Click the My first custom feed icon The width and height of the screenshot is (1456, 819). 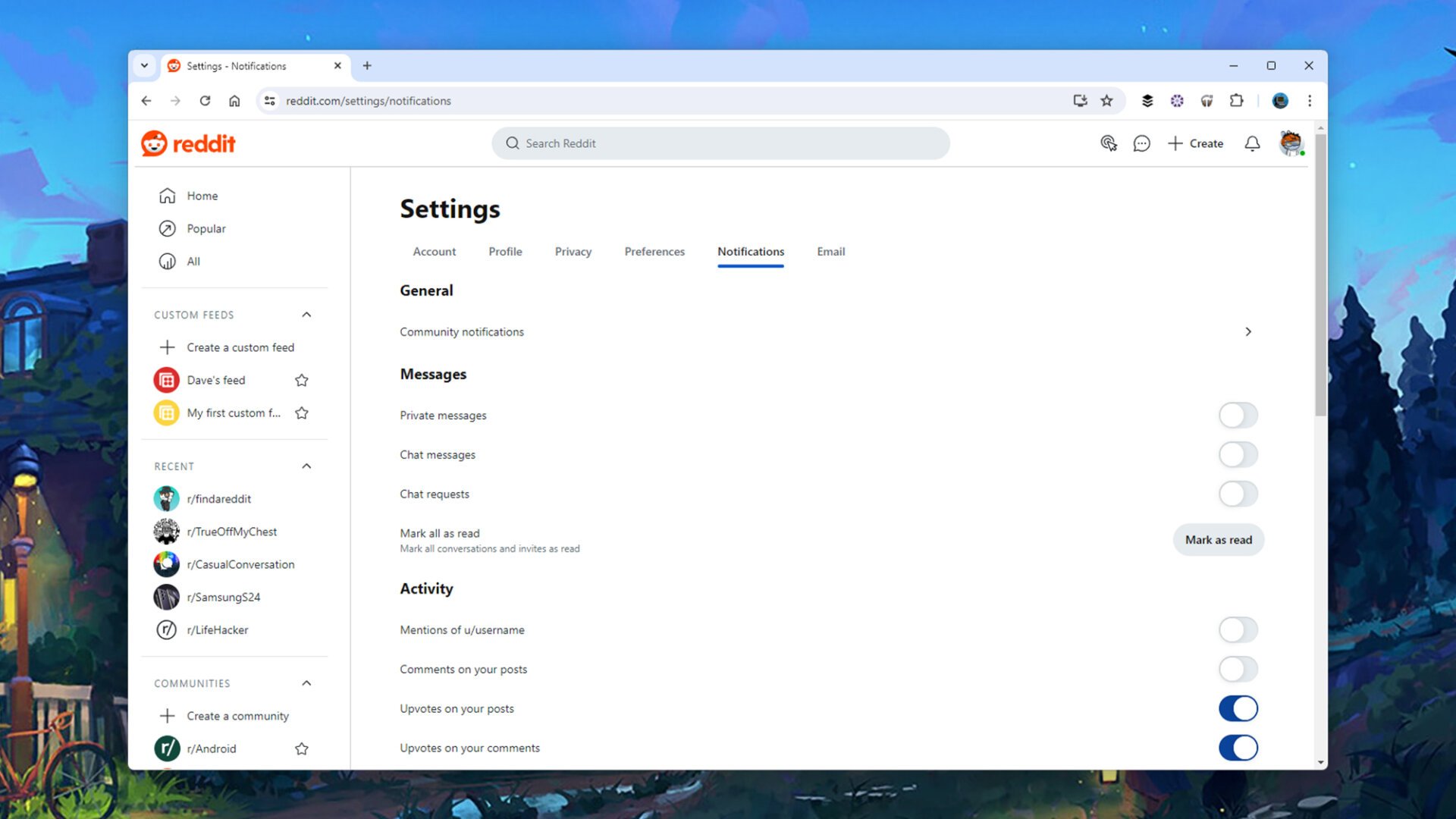[x=167, y=413]
